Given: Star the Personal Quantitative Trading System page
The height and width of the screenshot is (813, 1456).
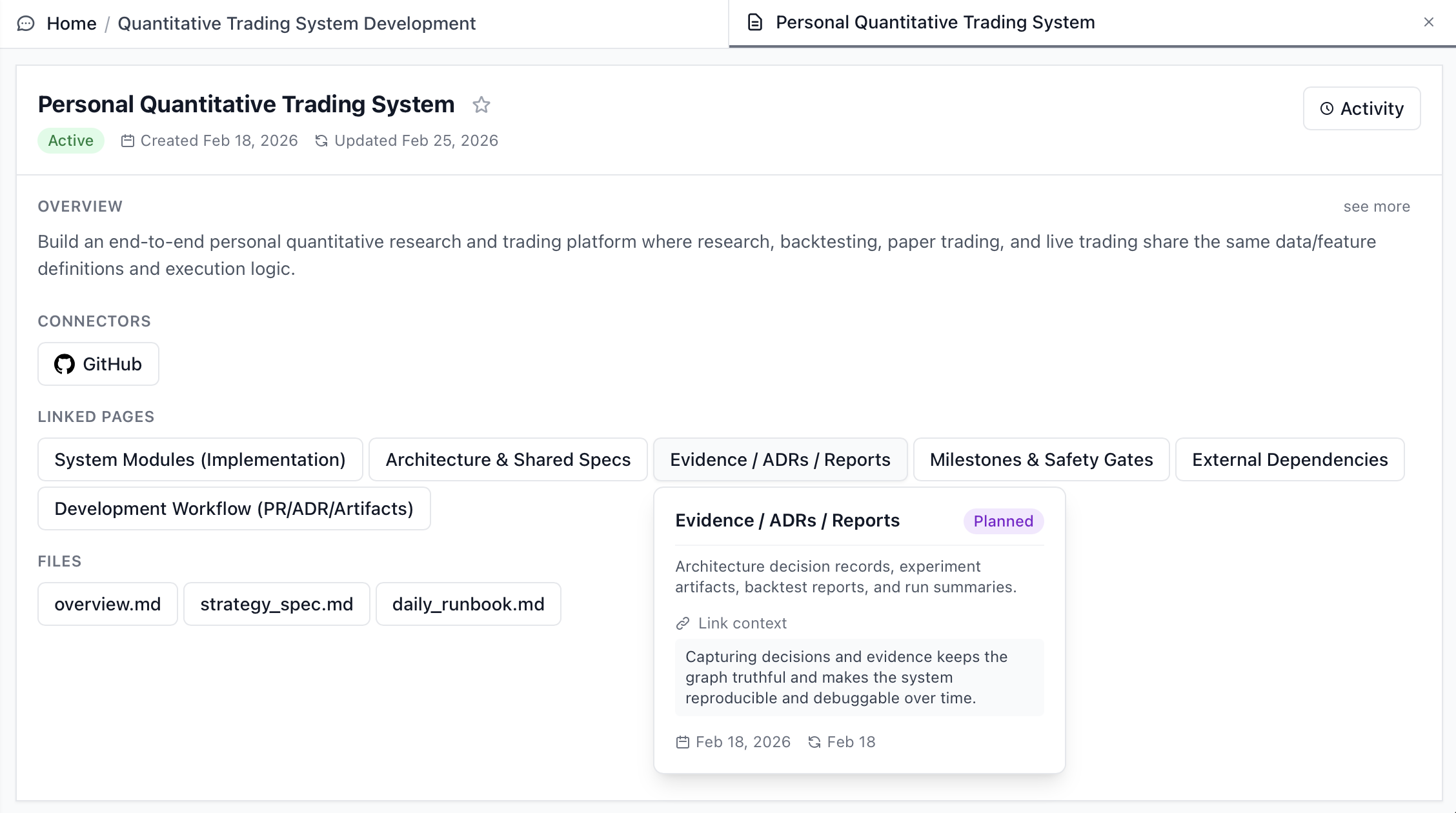Looking at the screenshot, I should tap(481, 105).
